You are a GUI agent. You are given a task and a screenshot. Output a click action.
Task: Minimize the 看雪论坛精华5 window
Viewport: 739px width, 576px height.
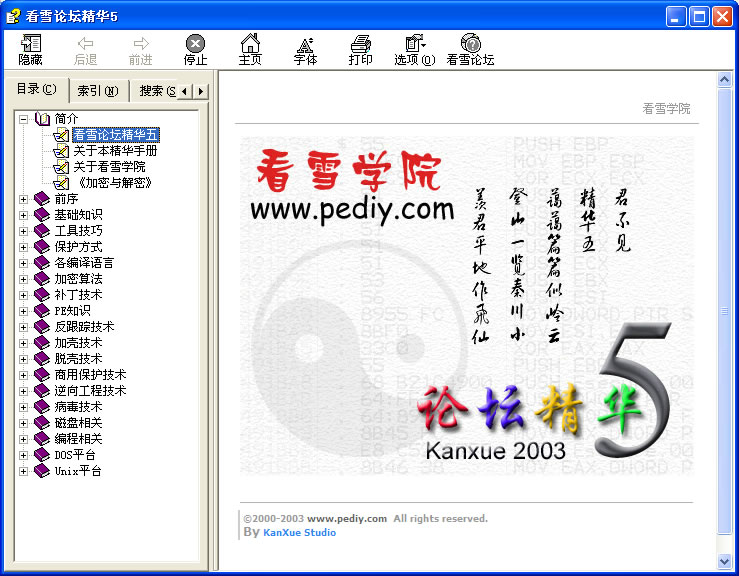pyautogui.click(x=676, y=17)
